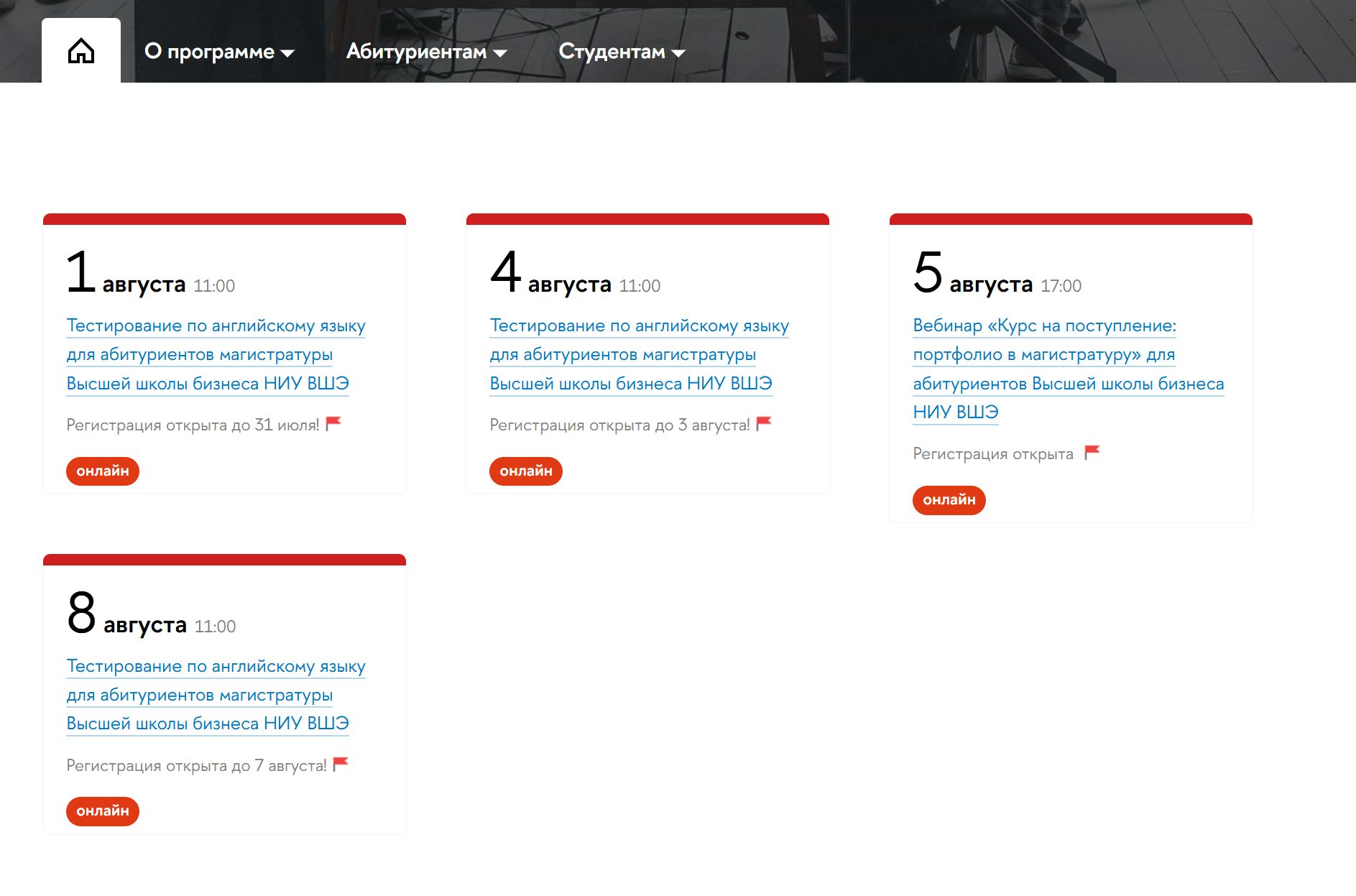Click the «5 августа» date heading
The width and height of the screenshot is (1356, 896).
click(x=973, y=273)
